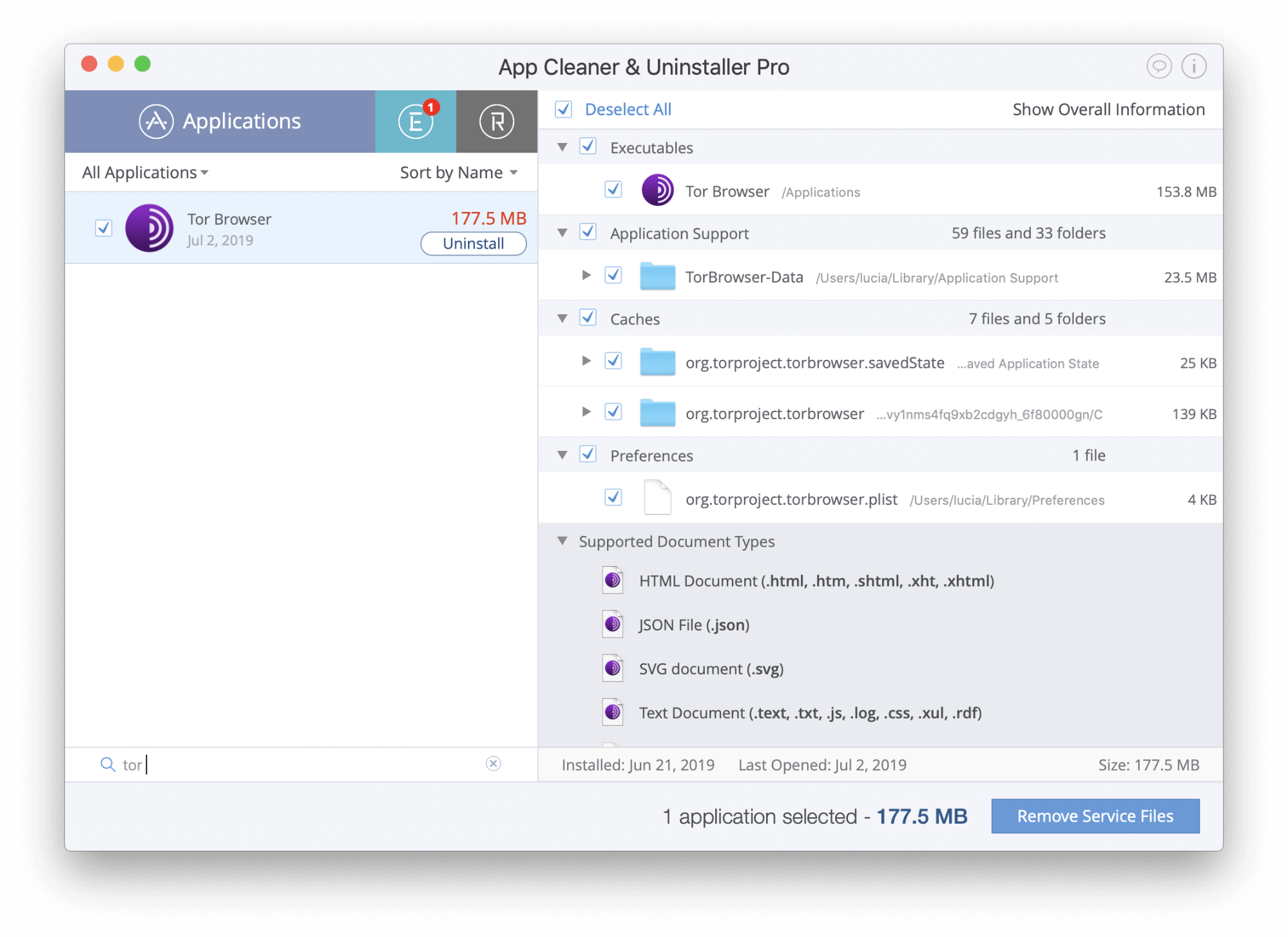Click Remove Service Files button

[1095, 814]
